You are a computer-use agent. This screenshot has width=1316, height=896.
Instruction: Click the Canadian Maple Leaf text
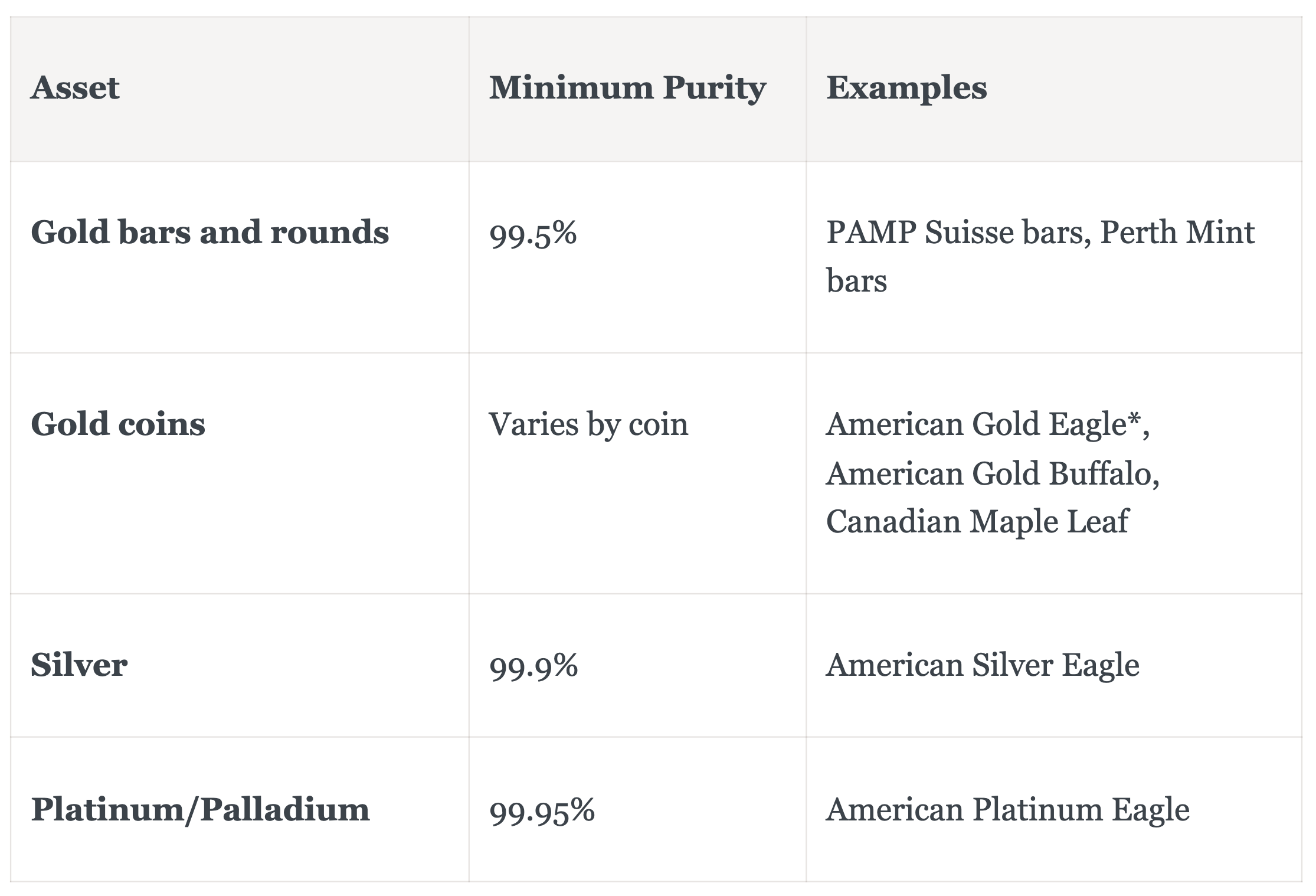pos(977,522)
